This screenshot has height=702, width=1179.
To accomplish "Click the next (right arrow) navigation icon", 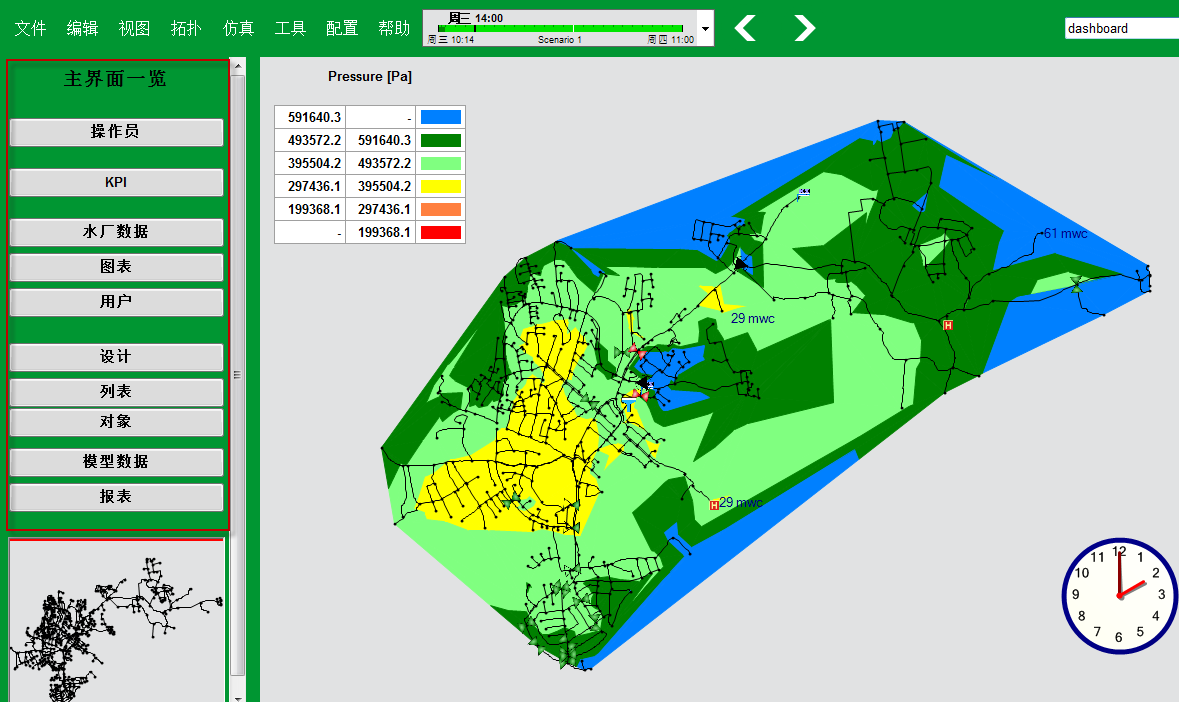I will (x=804, y=28).
